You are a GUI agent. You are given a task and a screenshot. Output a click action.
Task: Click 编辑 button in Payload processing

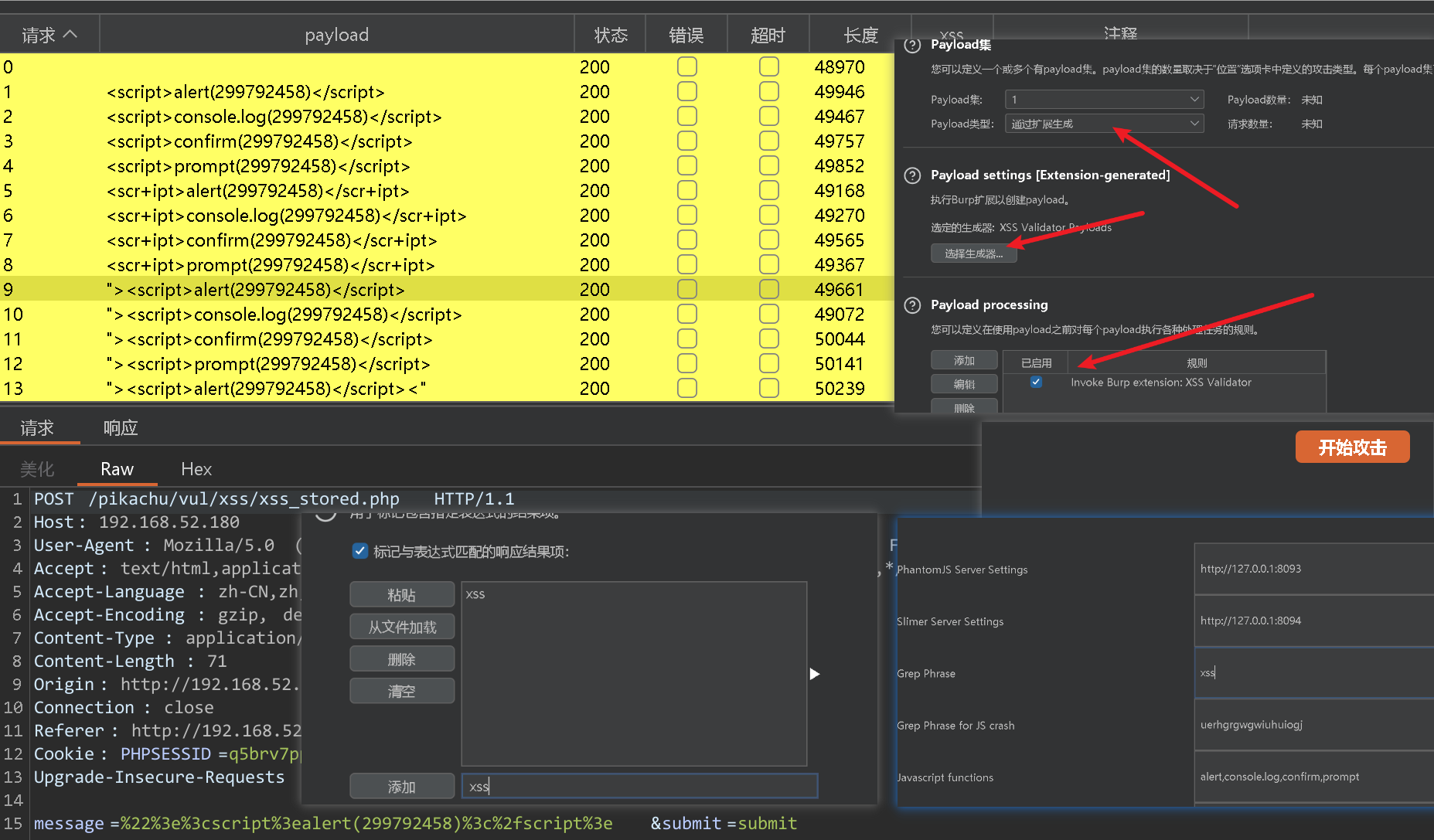tap(964, 384)
